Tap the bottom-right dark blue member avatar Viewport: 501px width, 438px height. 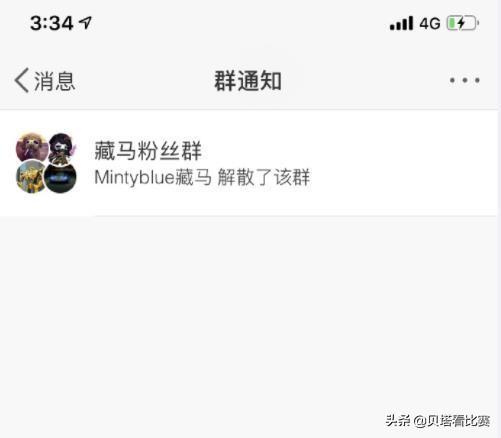coord(61,179)
